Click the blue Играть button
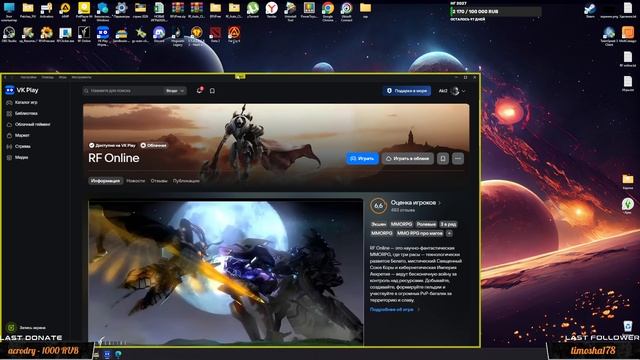This screenshot has height=360, width=640. 362,158
